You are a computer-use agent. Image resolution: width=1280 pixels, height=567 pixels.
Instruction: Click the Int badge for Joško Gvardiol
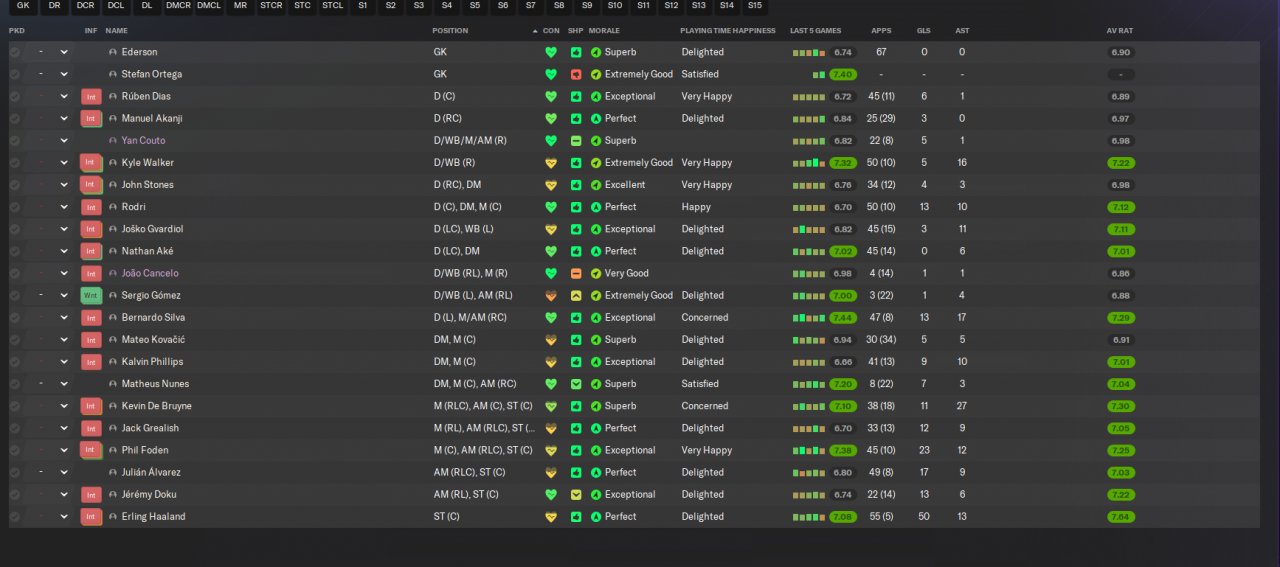91,229
